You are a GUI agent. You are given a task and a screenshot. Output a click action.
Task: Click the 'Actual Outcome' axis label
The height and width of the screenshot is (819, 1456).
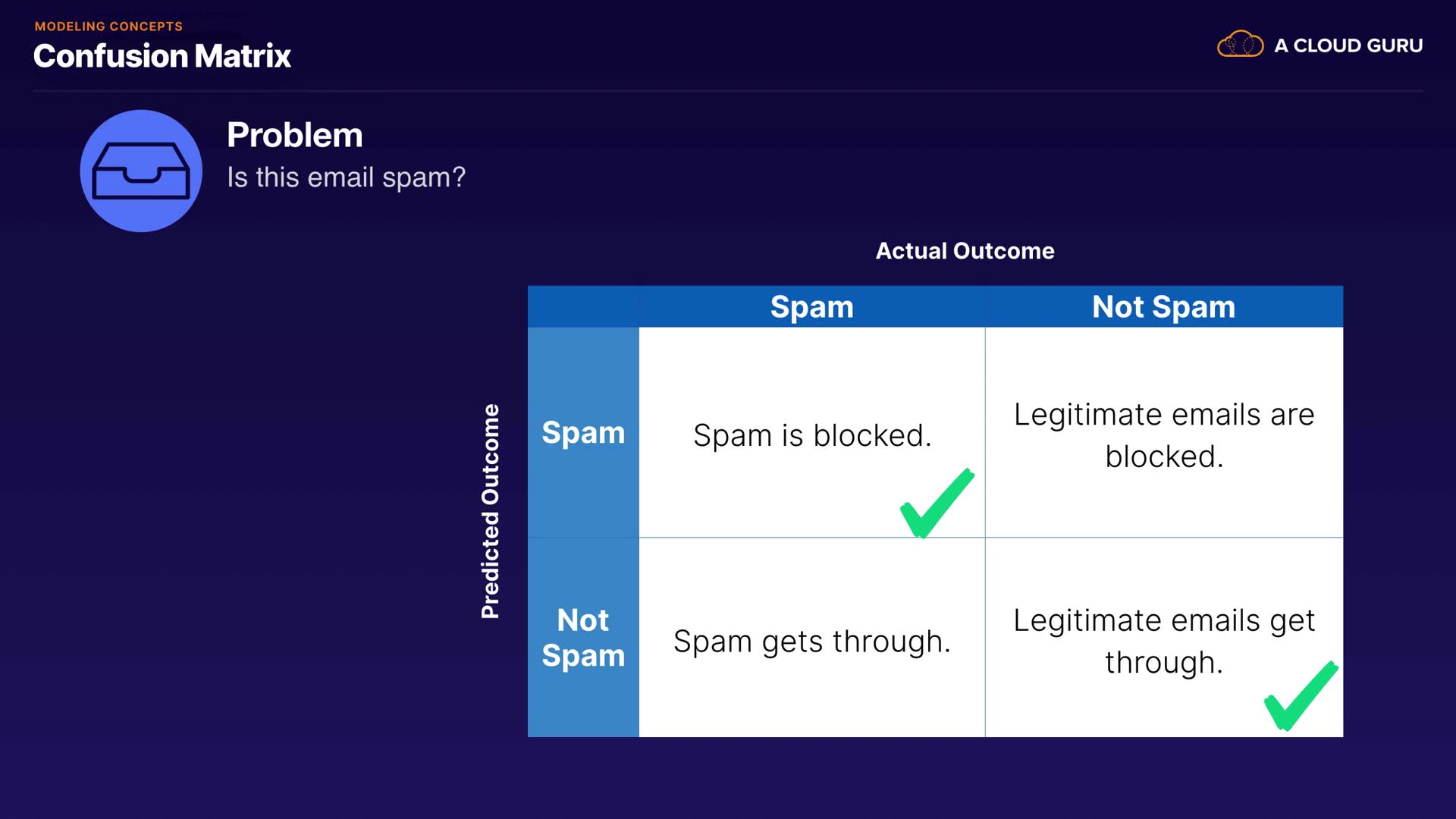pyautogui.click(x=965, y=251)
